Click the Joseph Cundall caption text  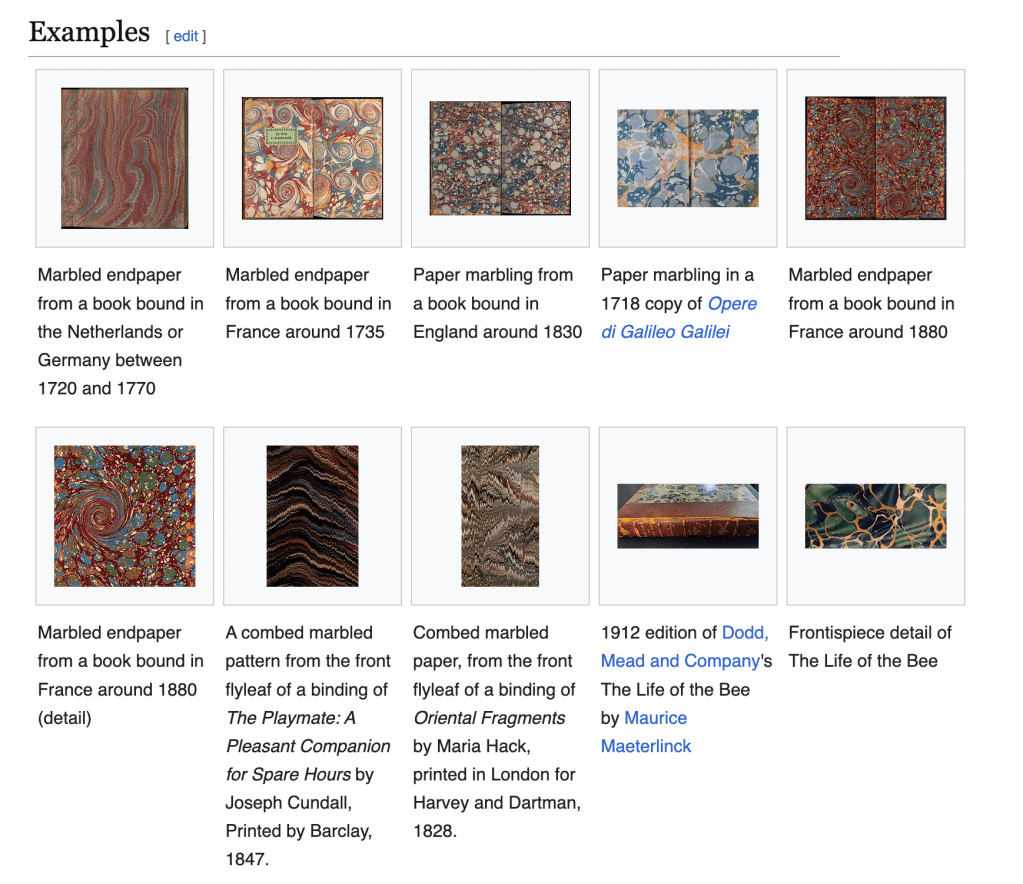299,803
